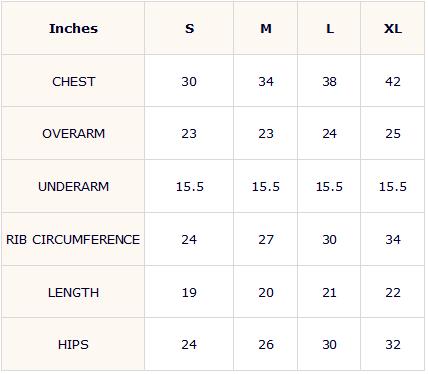
Task: Click the UNDERARM row label
Action: (x=73, y=186)
